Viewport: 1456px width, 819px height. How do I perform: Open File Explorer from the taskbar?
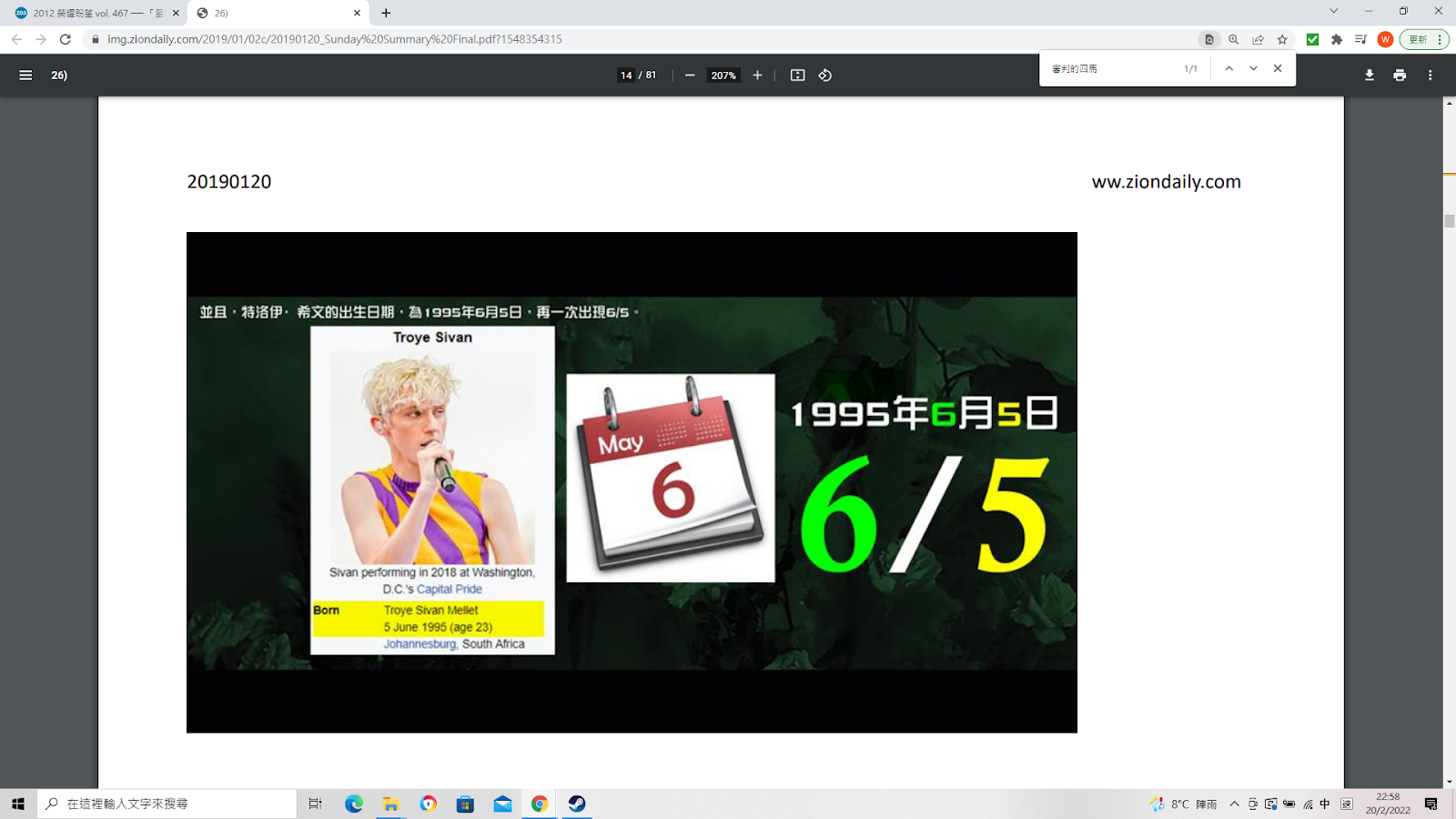391,804
